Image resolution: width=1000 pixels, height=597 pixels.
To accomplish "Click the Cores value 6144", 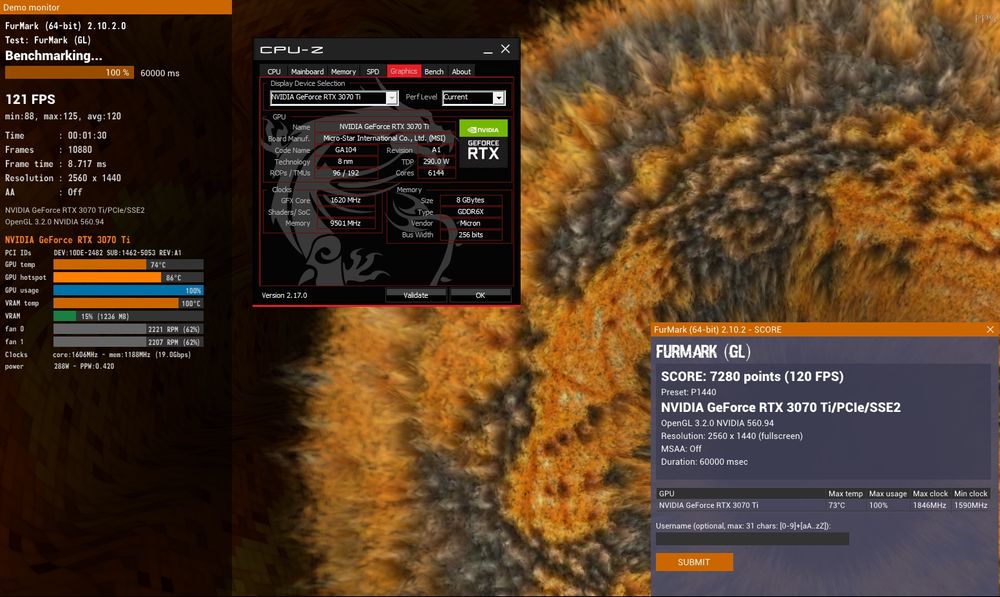I will coord(436,173).
